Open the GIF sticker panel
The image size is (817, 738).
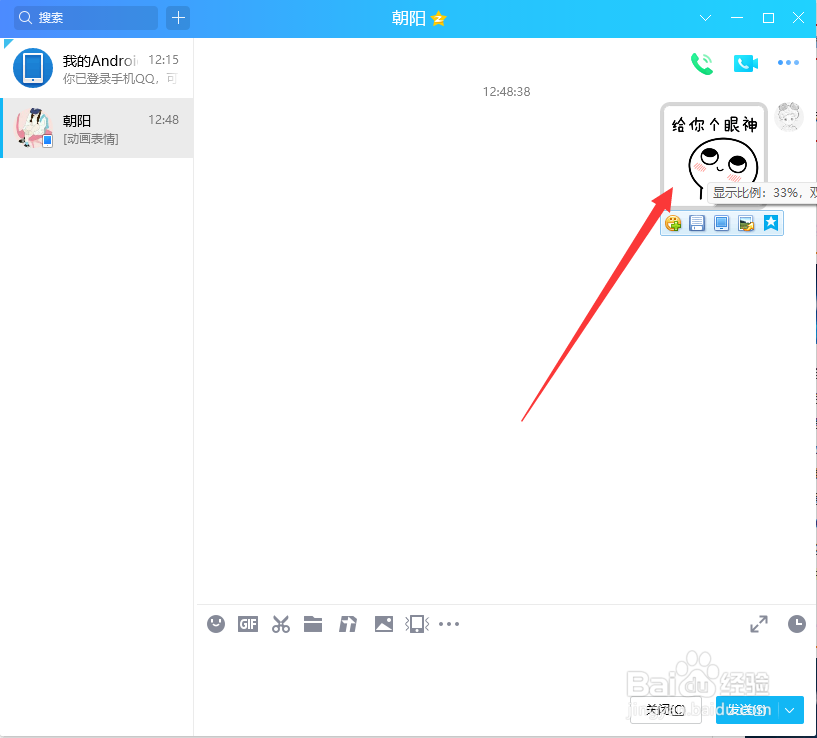248,624
